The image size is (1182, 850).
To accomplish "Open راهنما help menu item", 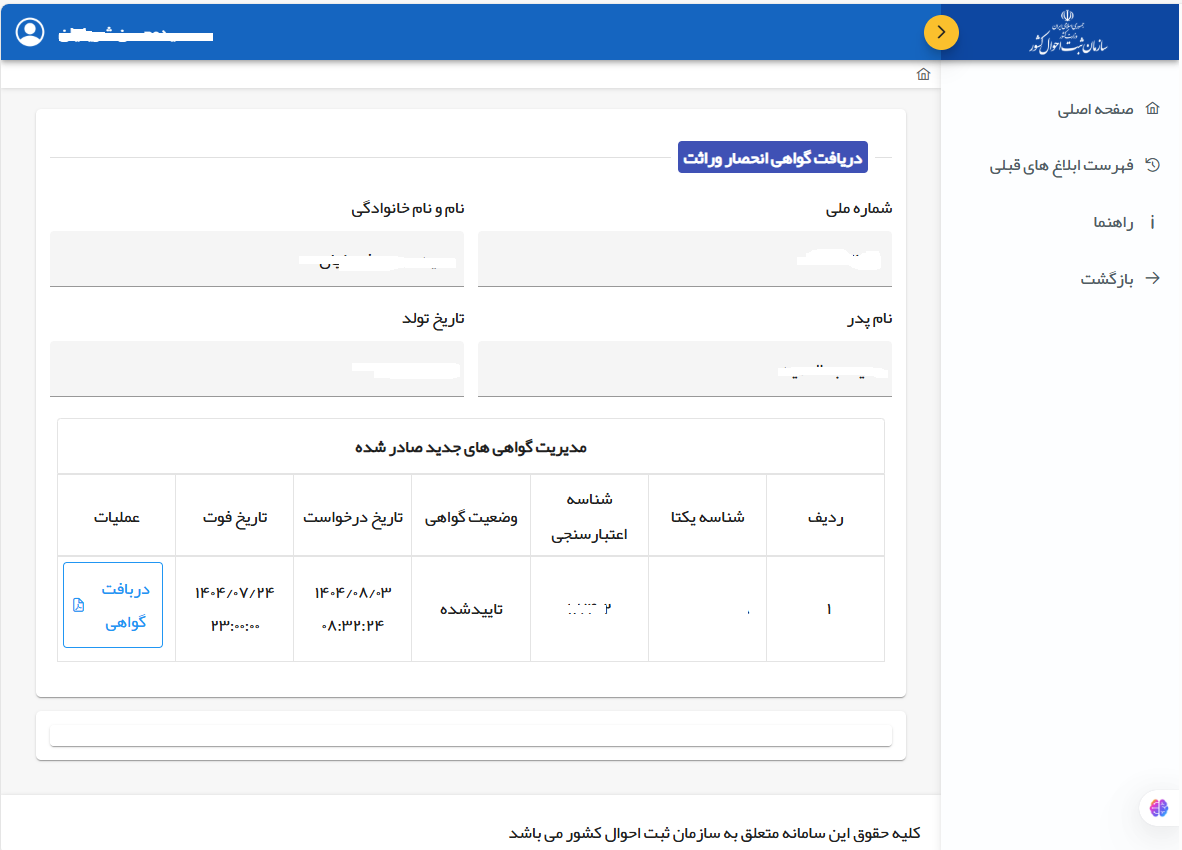I will (x=1113, y=223).
